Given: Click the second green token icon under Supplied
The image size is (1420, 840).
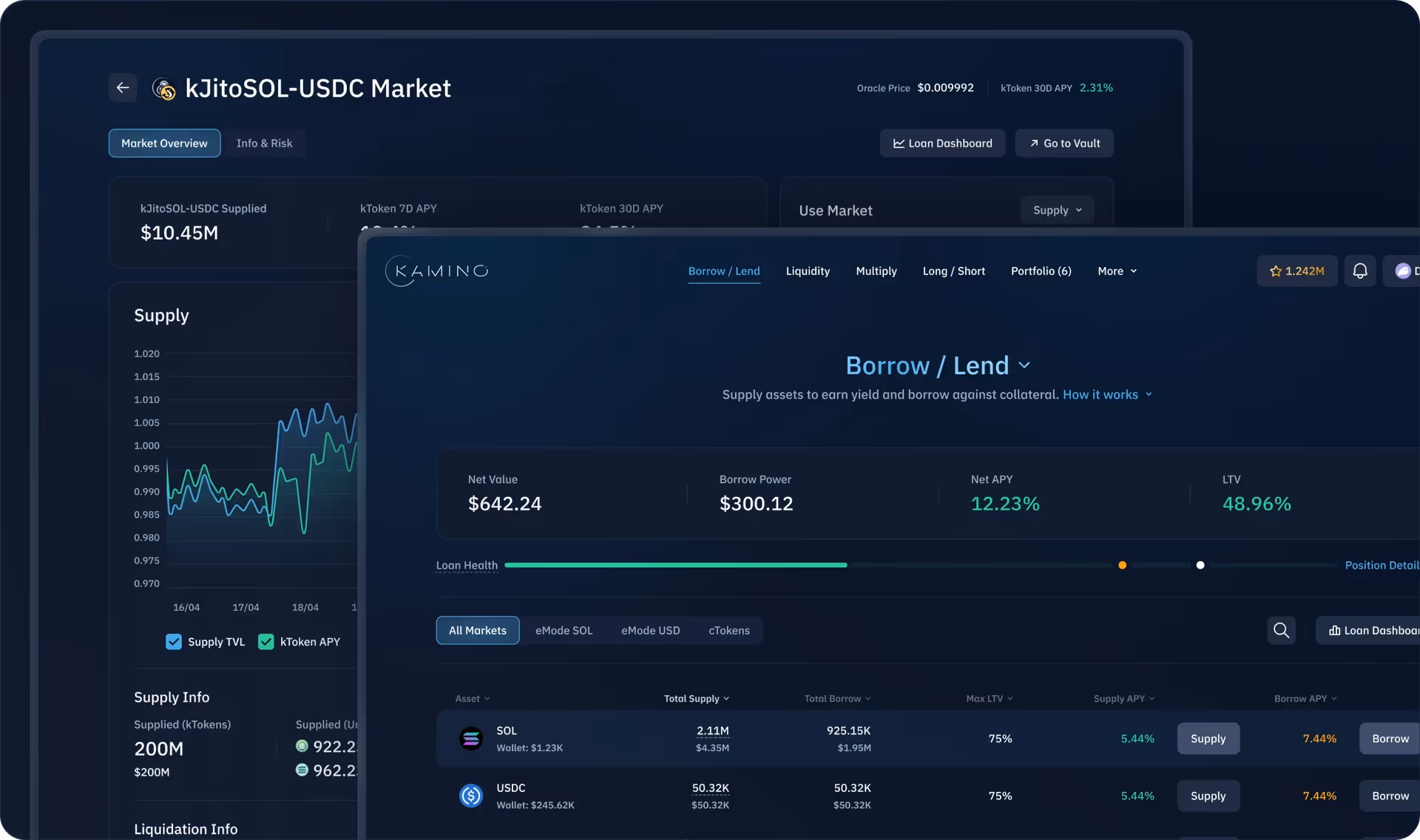Looking at the screenshot, I should click(x=302, y=770).
